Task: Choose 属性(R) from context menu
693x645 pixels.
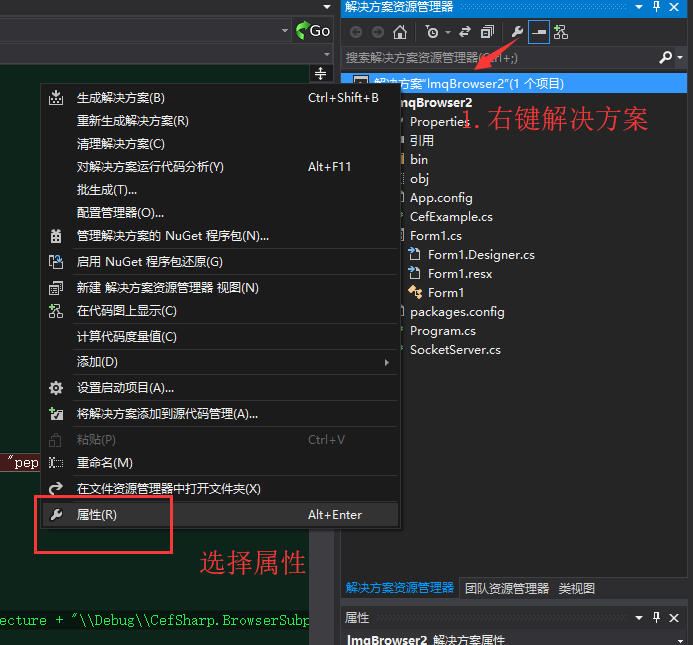Action: (220, 515)
